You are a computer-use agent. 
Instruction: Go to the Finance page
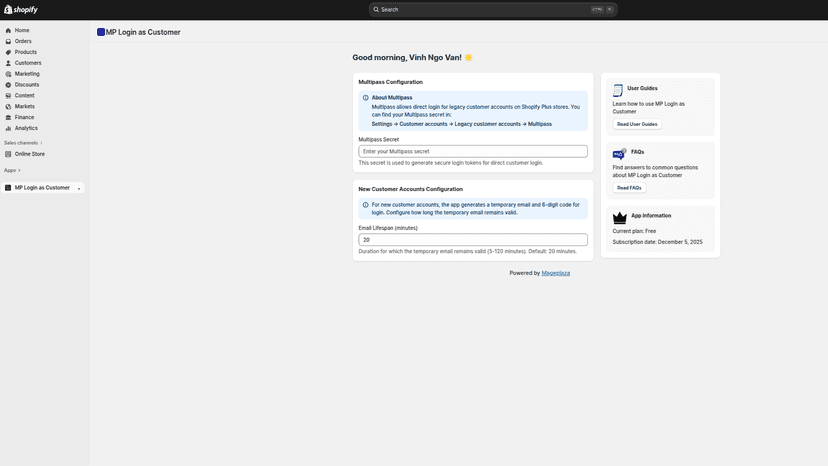coord(24,117)
